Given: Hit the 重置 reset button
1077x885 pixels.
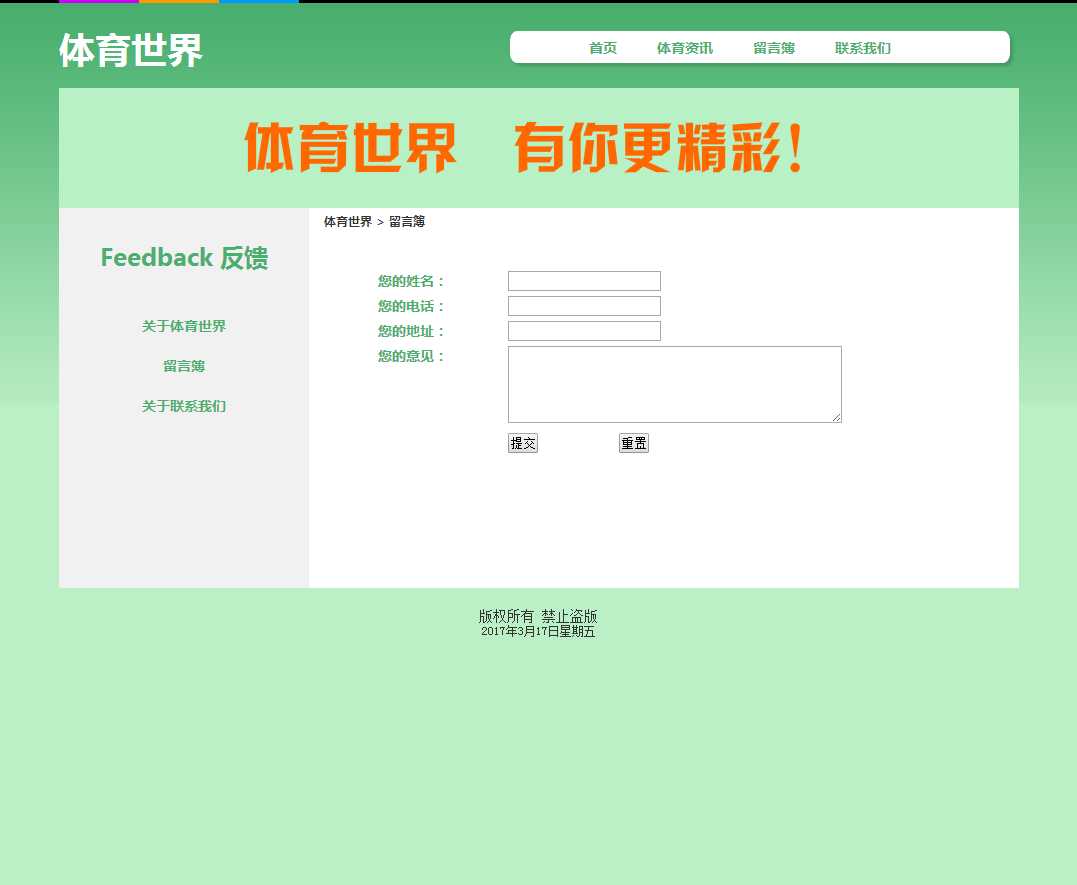Looking at the screenshot, I should point(633,444).
